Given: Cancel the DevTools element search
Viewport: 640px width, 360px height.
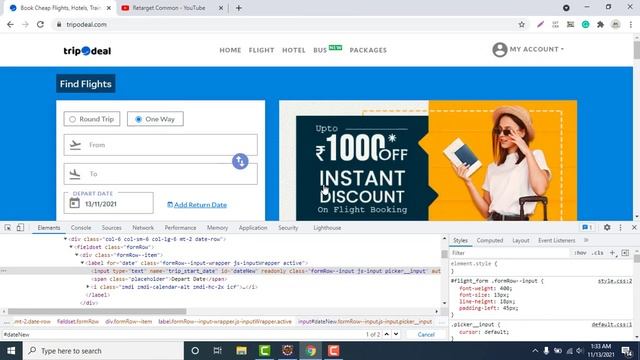Looking at the screenshot, I should click(x=426, y=334).
